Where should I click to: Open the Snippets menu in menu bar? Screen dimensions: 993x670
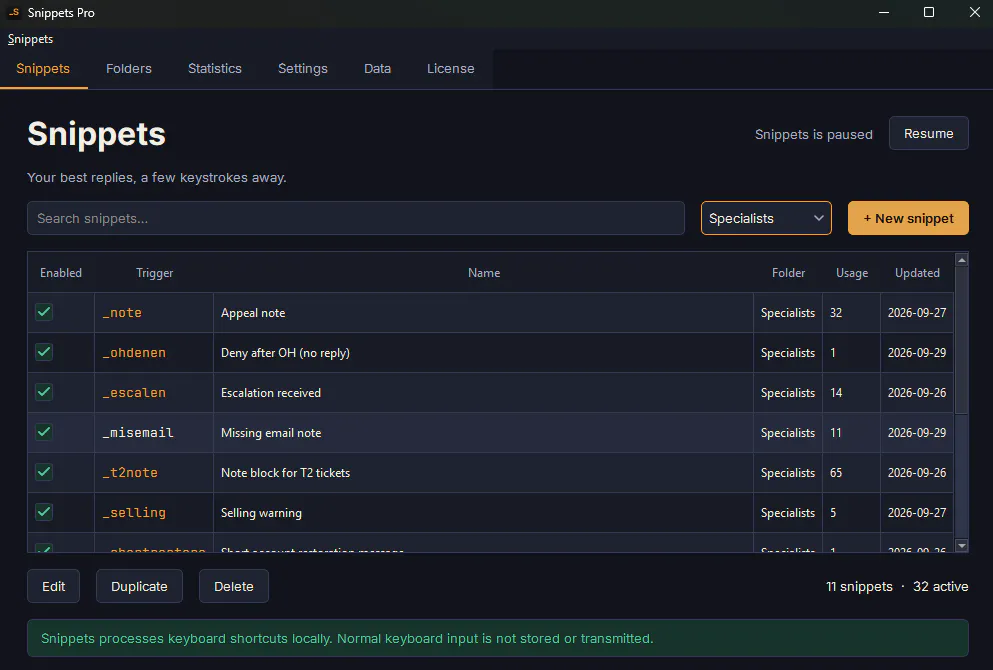point(30,39)
